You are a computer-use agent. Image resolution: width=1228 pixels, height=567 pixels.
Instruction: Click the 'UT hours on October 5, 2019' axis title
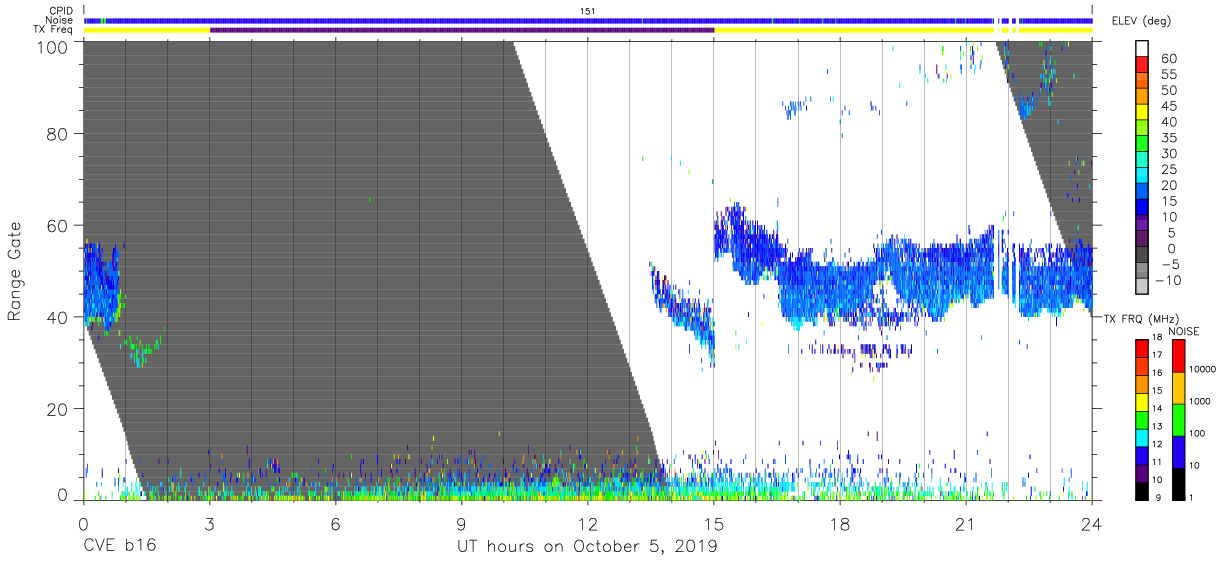click(x=587, y=547)
